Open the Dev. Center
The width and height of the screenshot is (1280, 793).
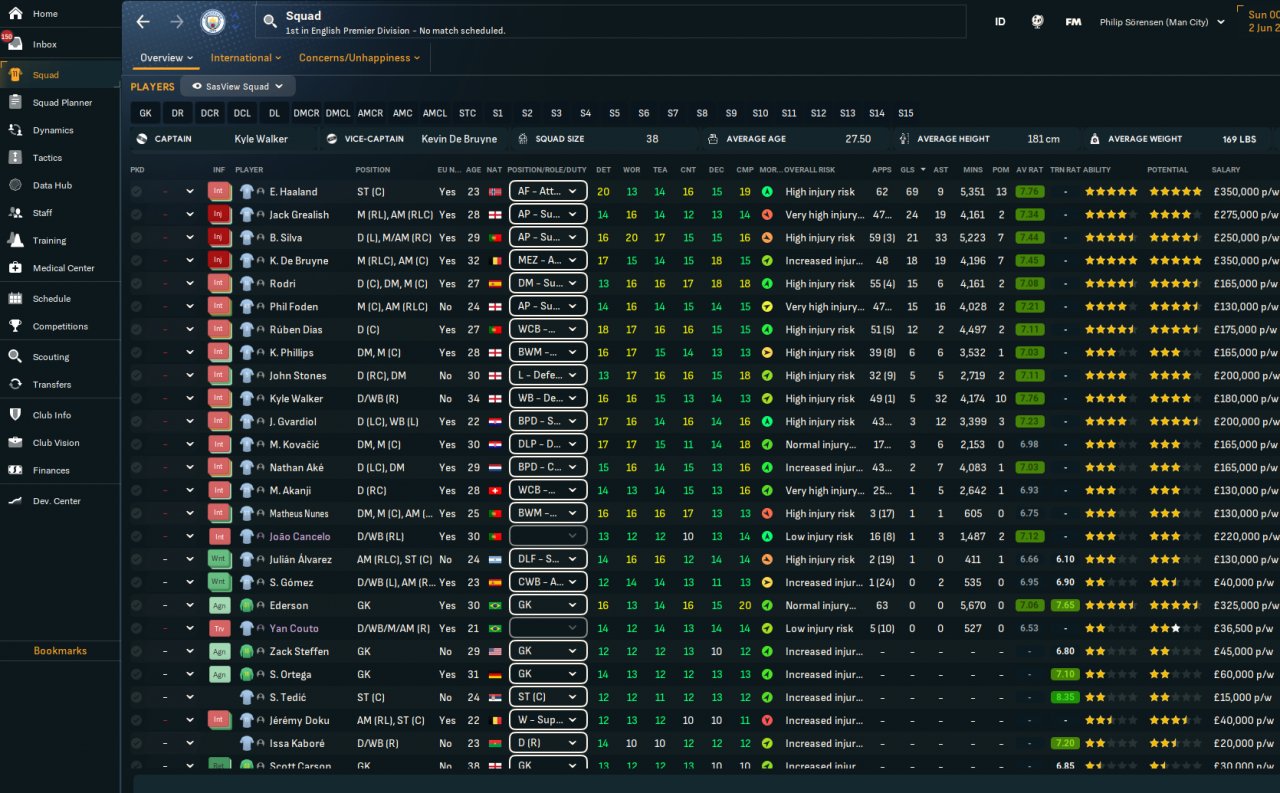coord(56,501)
